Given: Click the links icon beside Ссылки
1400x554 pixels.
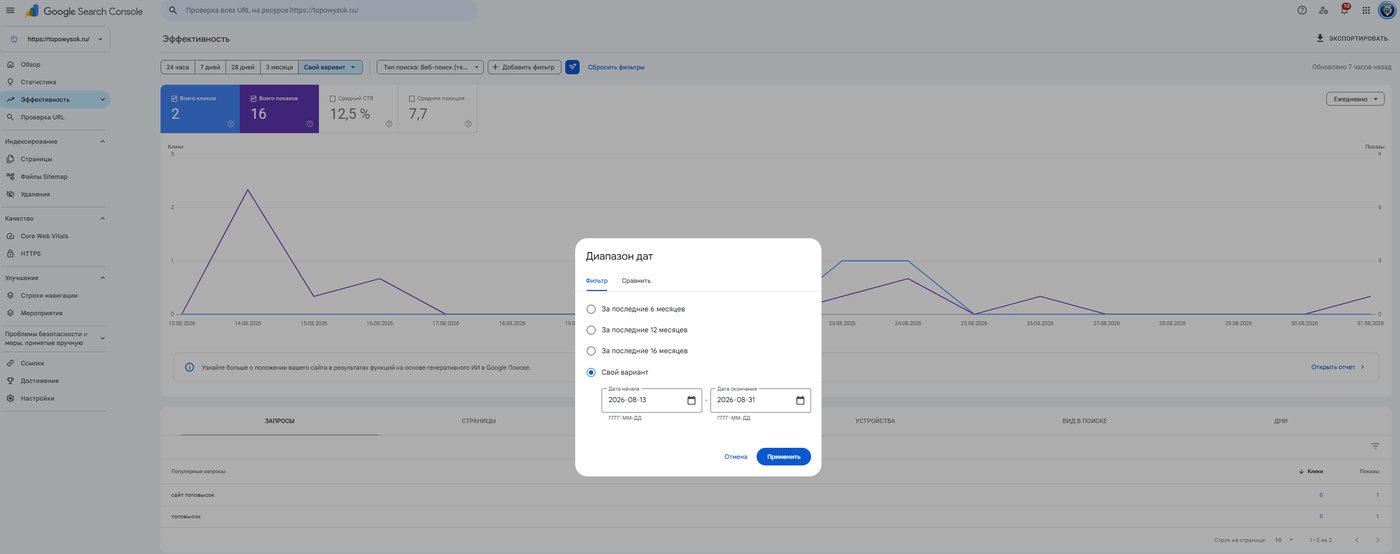Looking at the screenshot, I should pos(10,363).
